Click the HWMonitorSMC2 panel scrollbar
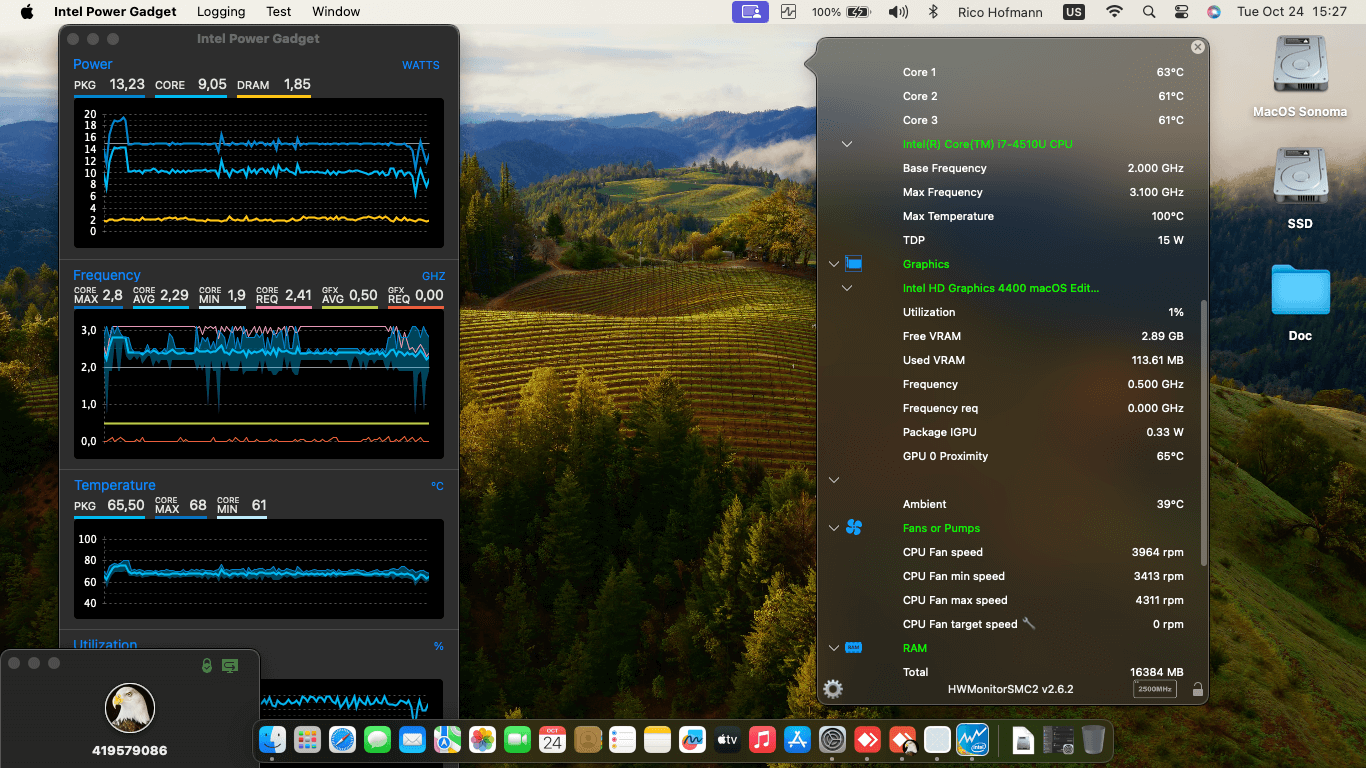The image size is (1366, 768). coord(1203,430)
